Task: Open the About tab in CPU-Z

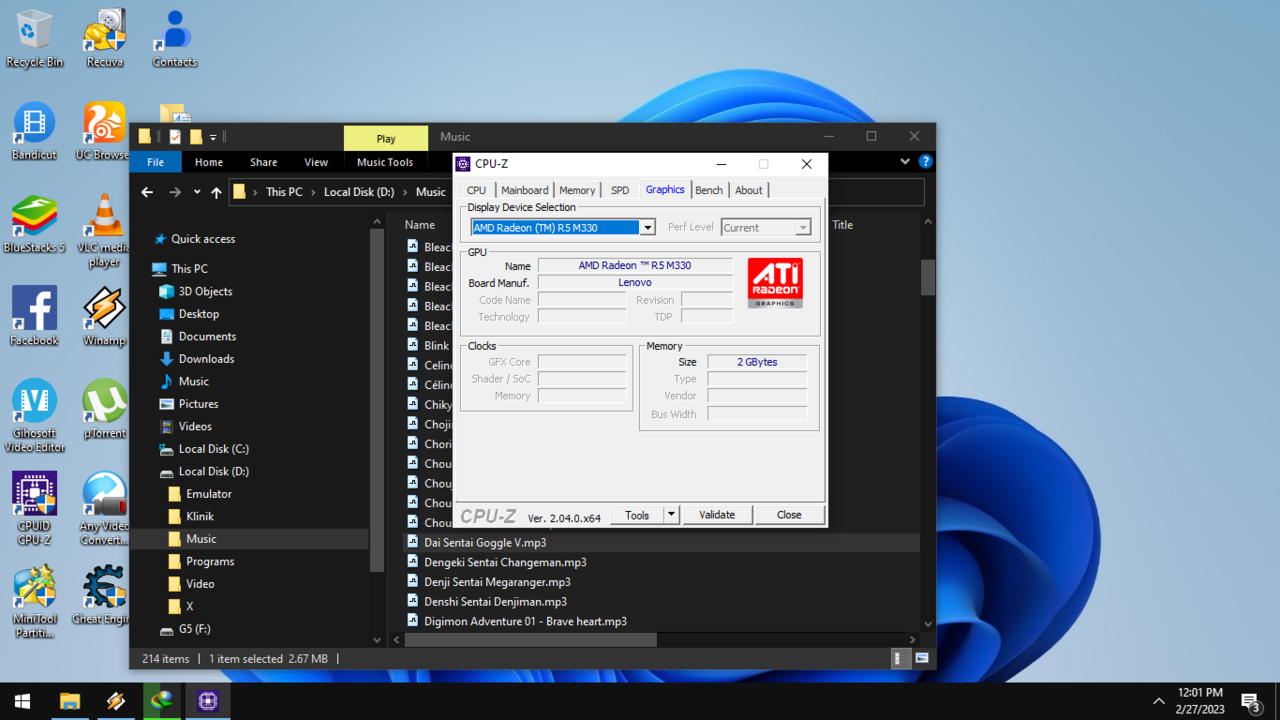Action: [749, 190]
